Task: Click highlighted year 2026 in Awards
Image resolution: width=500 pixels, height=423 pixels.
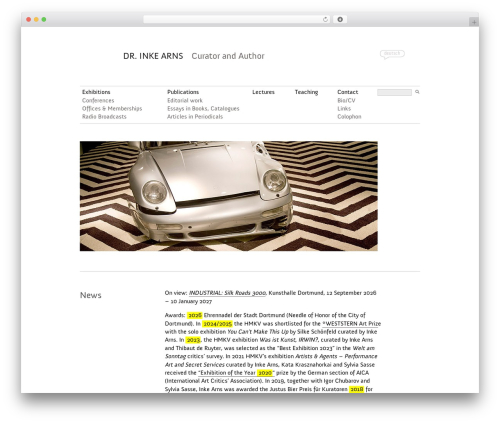Action: tap(195, 315)
